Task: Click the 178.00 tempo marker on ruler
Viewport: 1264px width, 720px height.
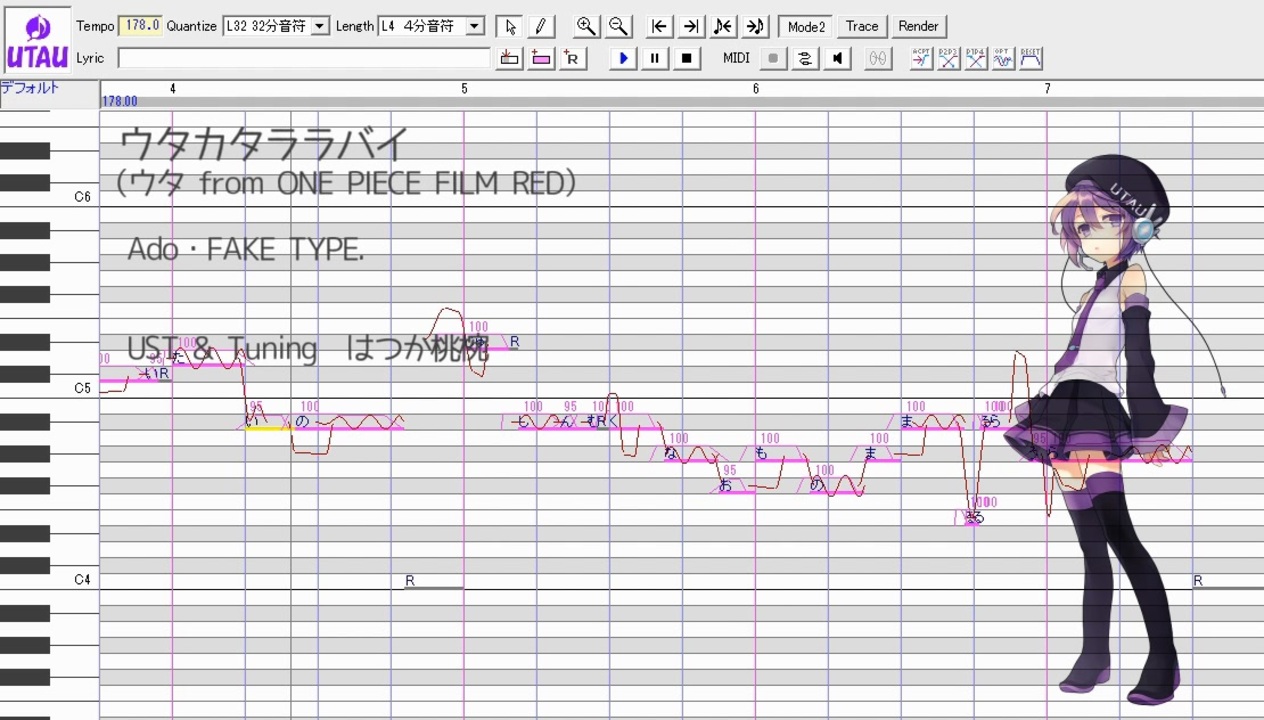Action: tap(120, 102)
